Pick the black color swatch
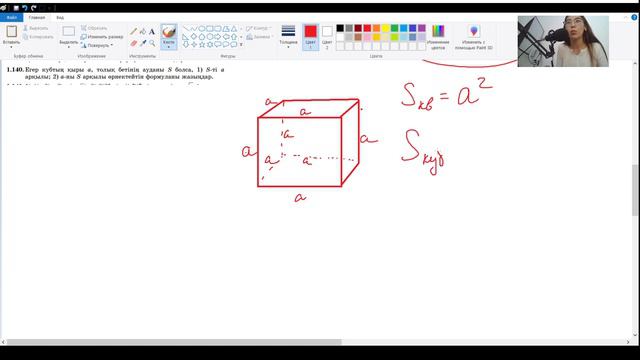 (340, 28)
